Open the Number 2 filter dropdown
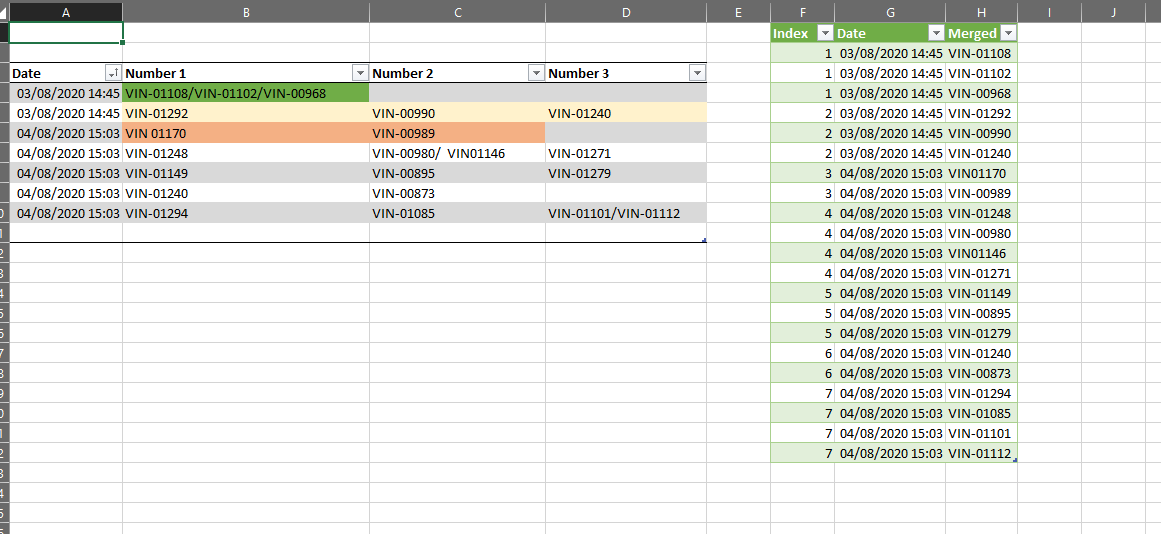Screen dimensions: 1161x534 coord(536,73)
